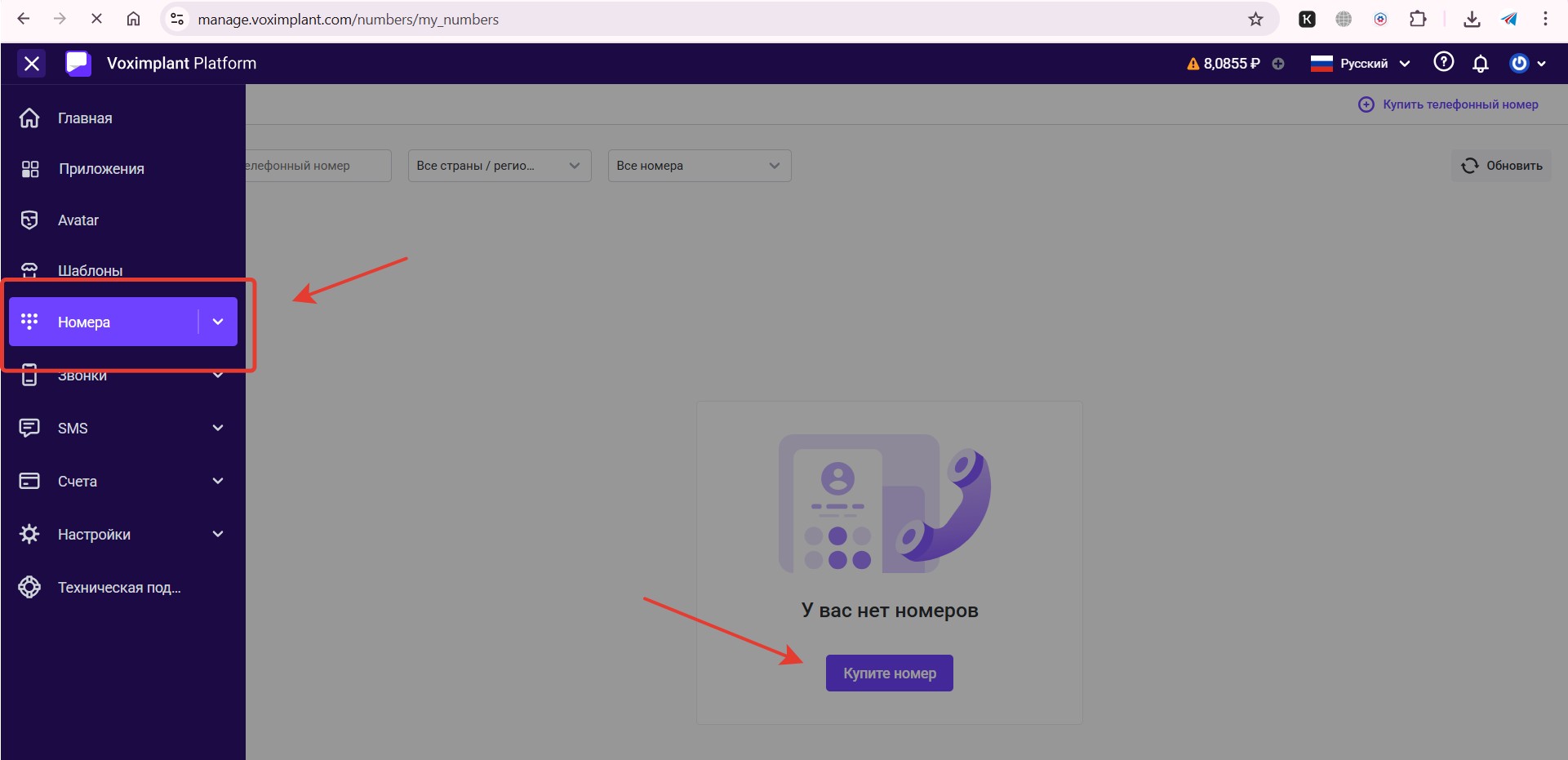1568x760 pixels.
Task: Click the add funds plus icon
Action: click(1278, 64)
